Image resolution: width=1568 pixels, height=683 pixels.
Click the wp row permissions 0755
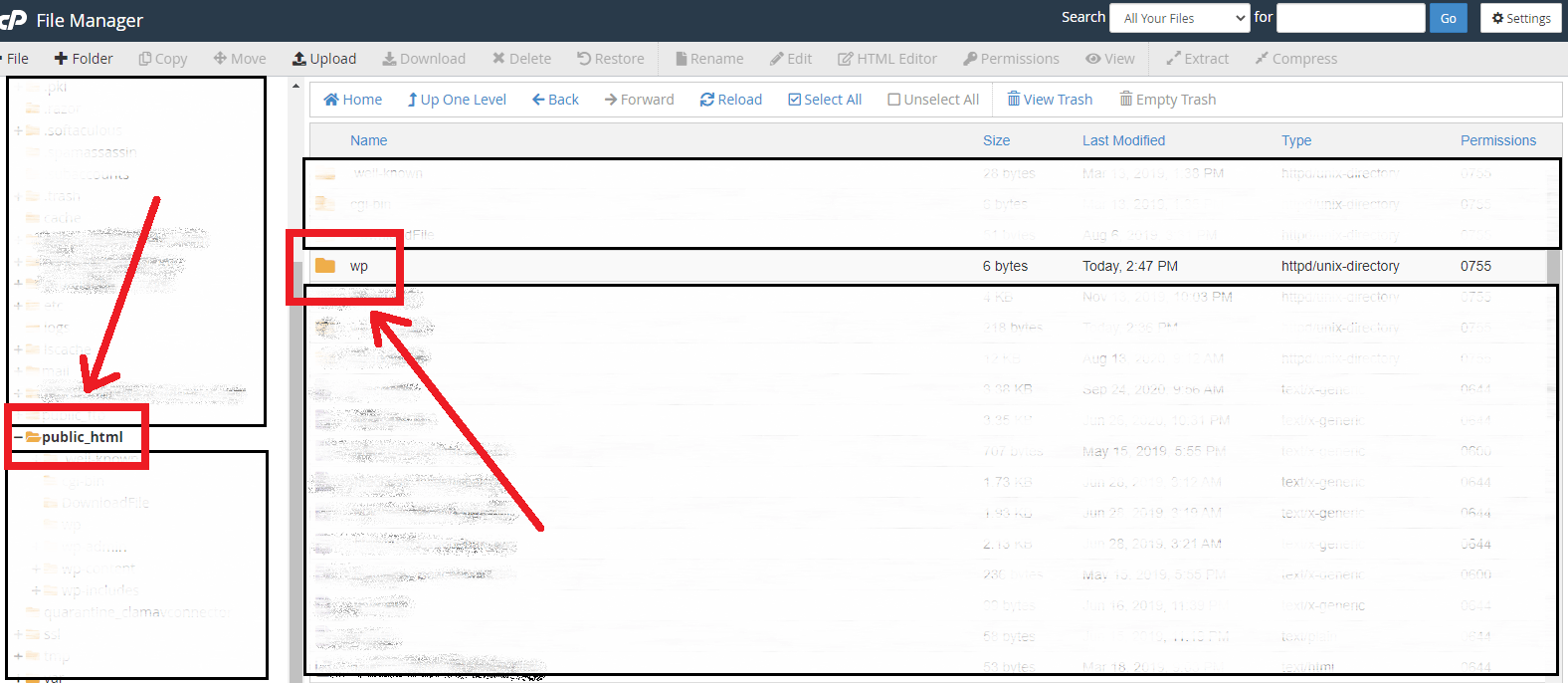click(1475, 266)
